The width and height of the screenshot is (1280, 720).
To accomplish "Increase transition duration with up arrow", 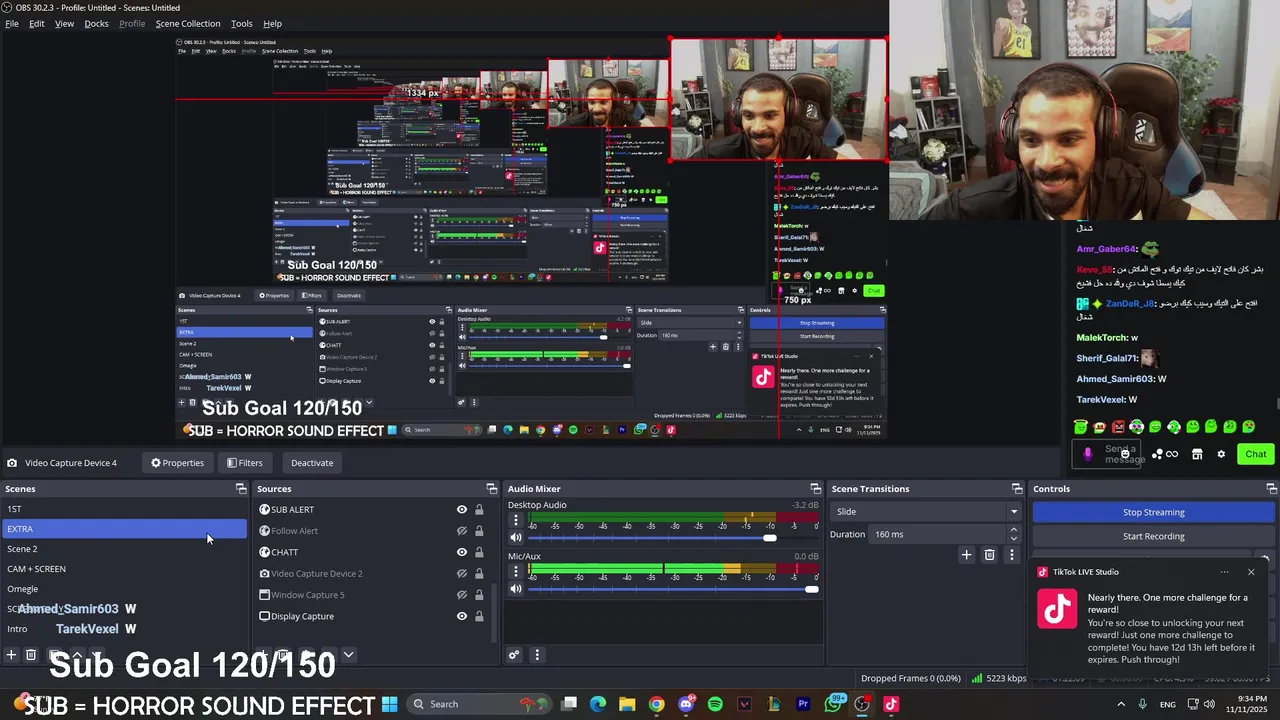I will (1014, 530).
